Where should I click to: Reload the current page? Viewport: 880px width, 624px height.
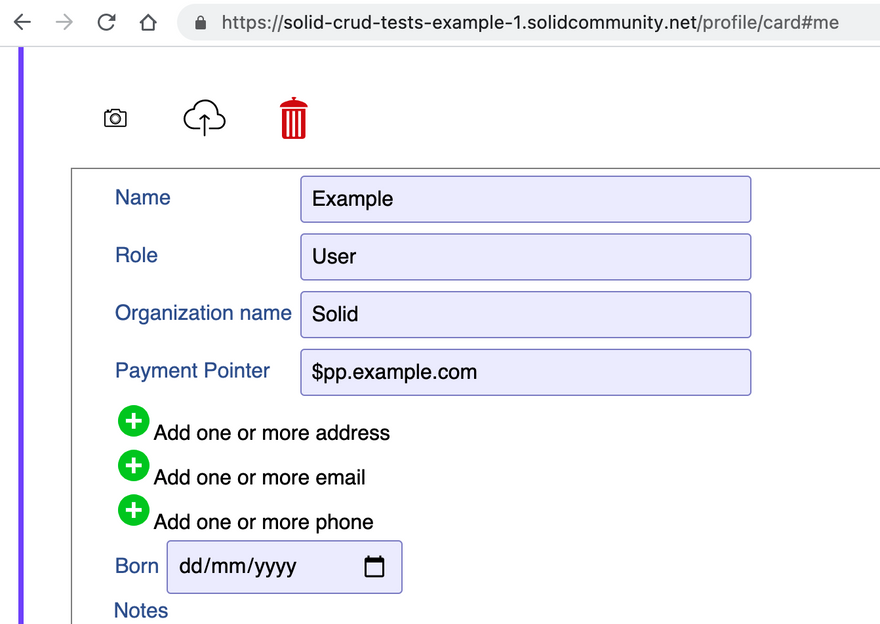pos(107,22)
